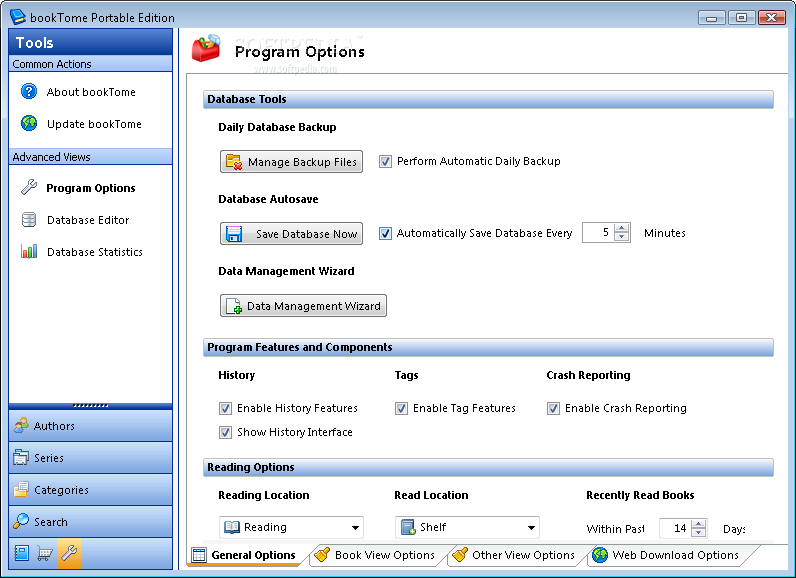Launch the Data Management Wizard button
Viewport: 796px width, 578px height.
pos(303,306)
